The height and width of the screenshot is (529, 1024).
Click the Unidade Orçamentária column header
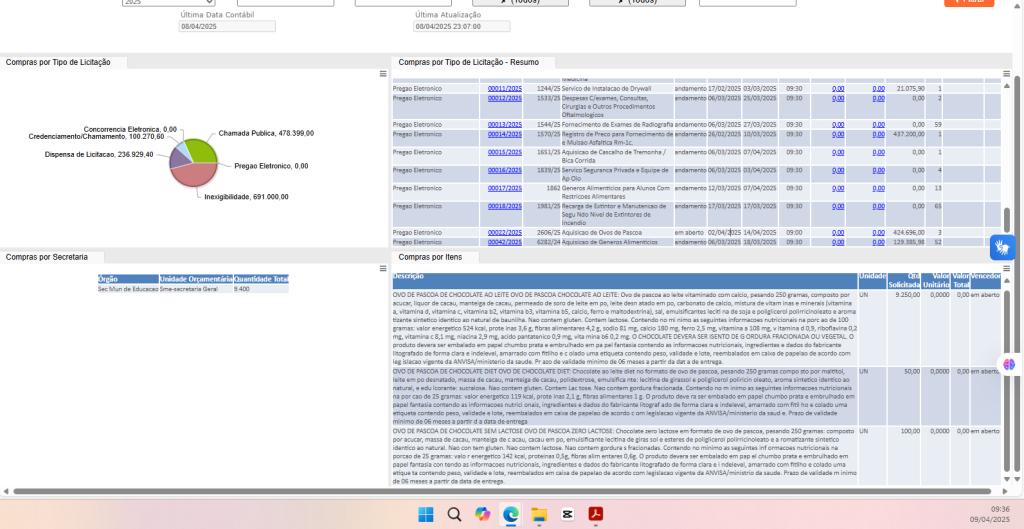point(196,279)
